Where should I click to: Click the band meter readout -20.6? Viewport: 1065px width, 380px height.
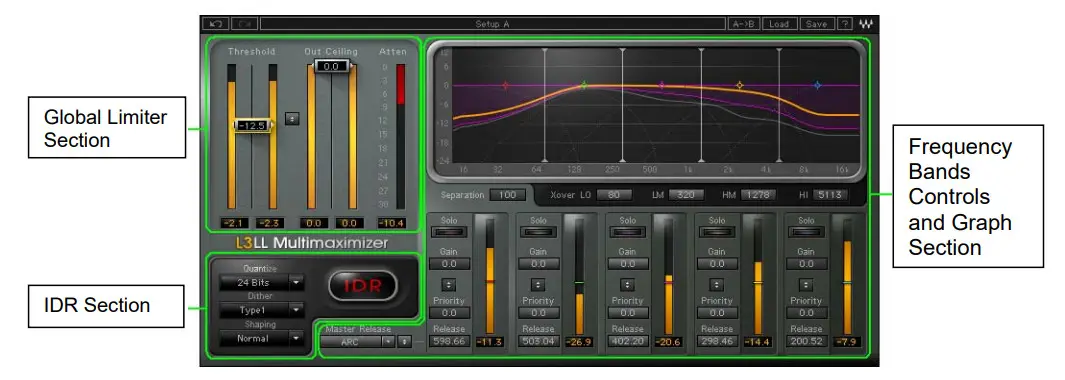668,342
